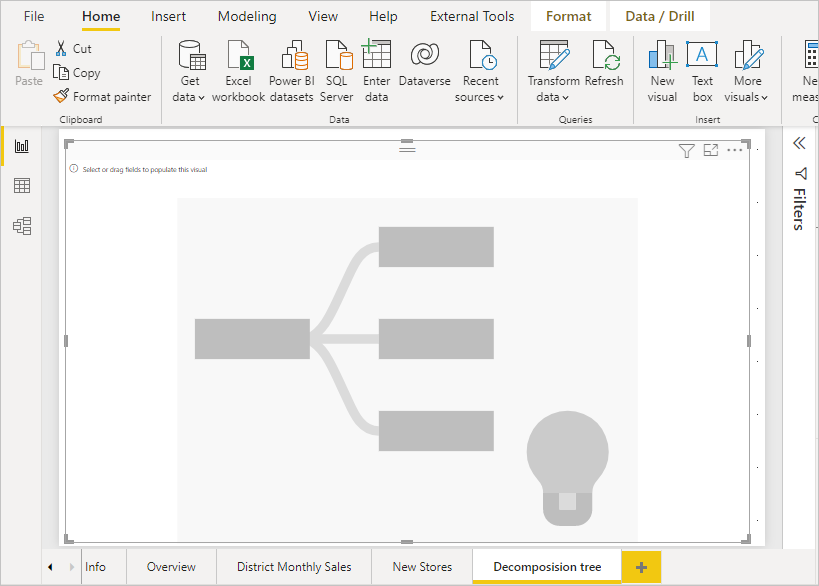The height and width of the screenshot is (586, 819).
Task: Refresh the data queries
Action: pyautogui.click(x=604, y=64)
